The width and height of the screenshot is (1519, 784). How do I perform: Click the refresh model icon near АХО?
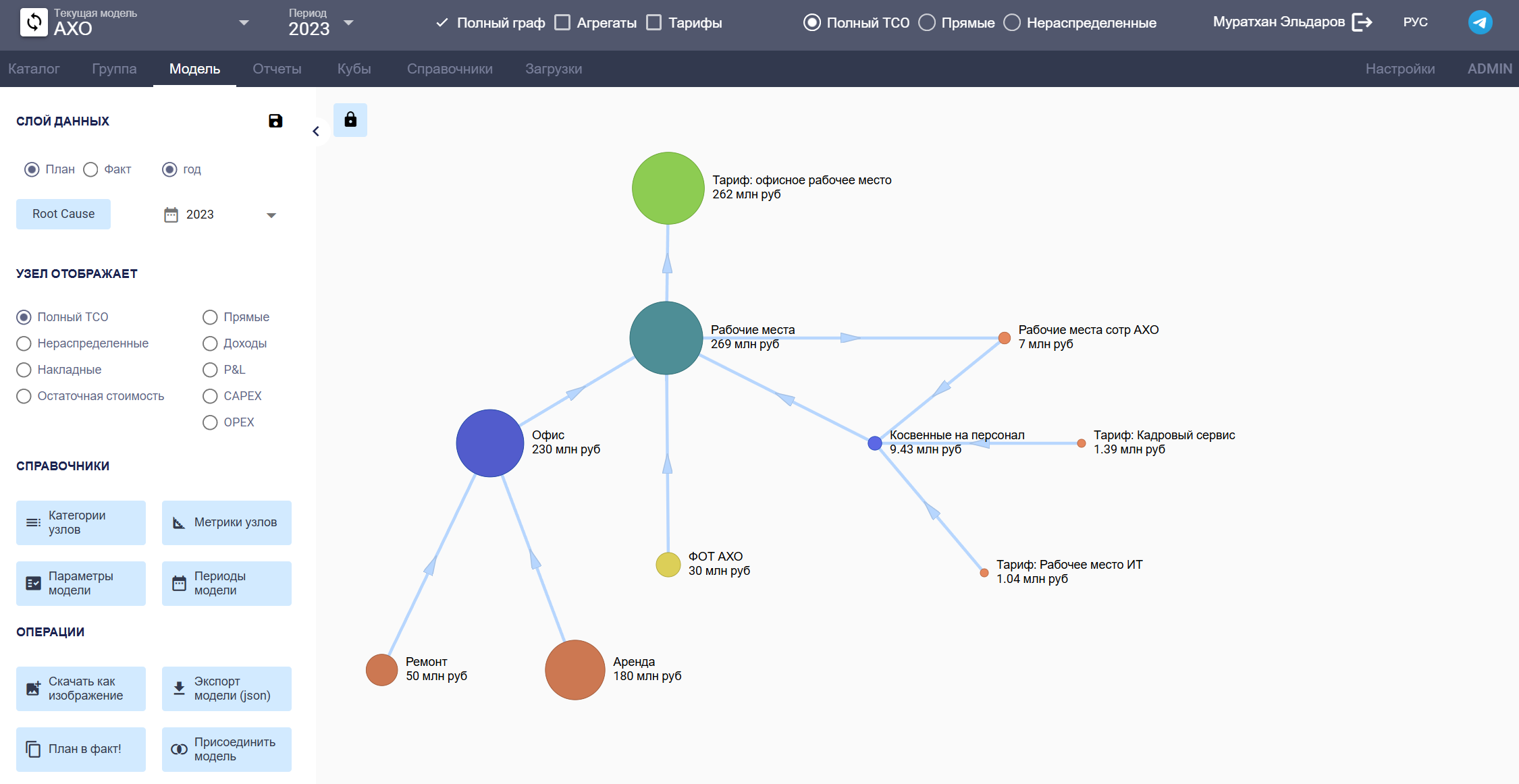[33, 22]
